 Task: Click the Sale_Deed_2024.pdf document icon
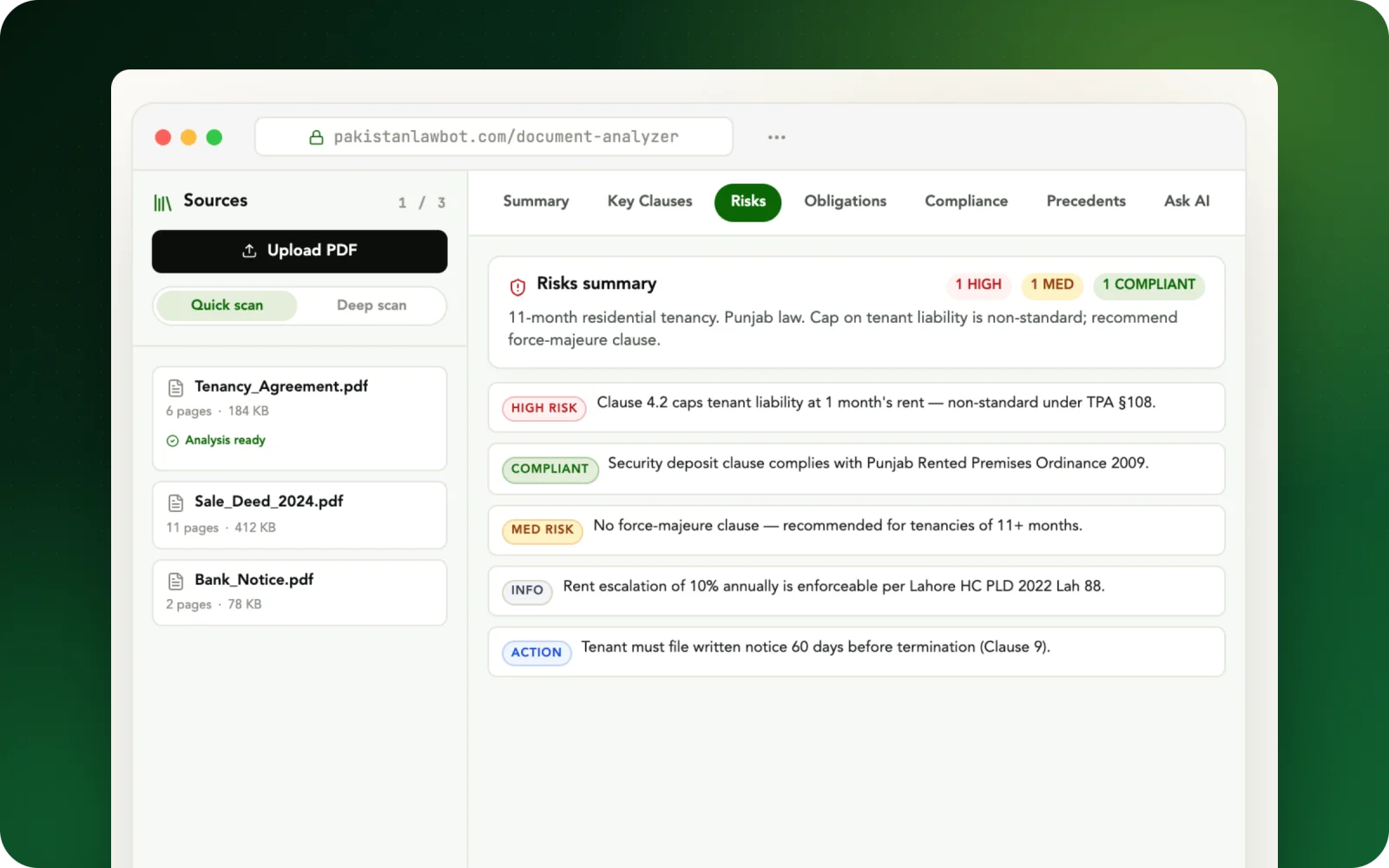pyautogui.click(x=175, y=503)
